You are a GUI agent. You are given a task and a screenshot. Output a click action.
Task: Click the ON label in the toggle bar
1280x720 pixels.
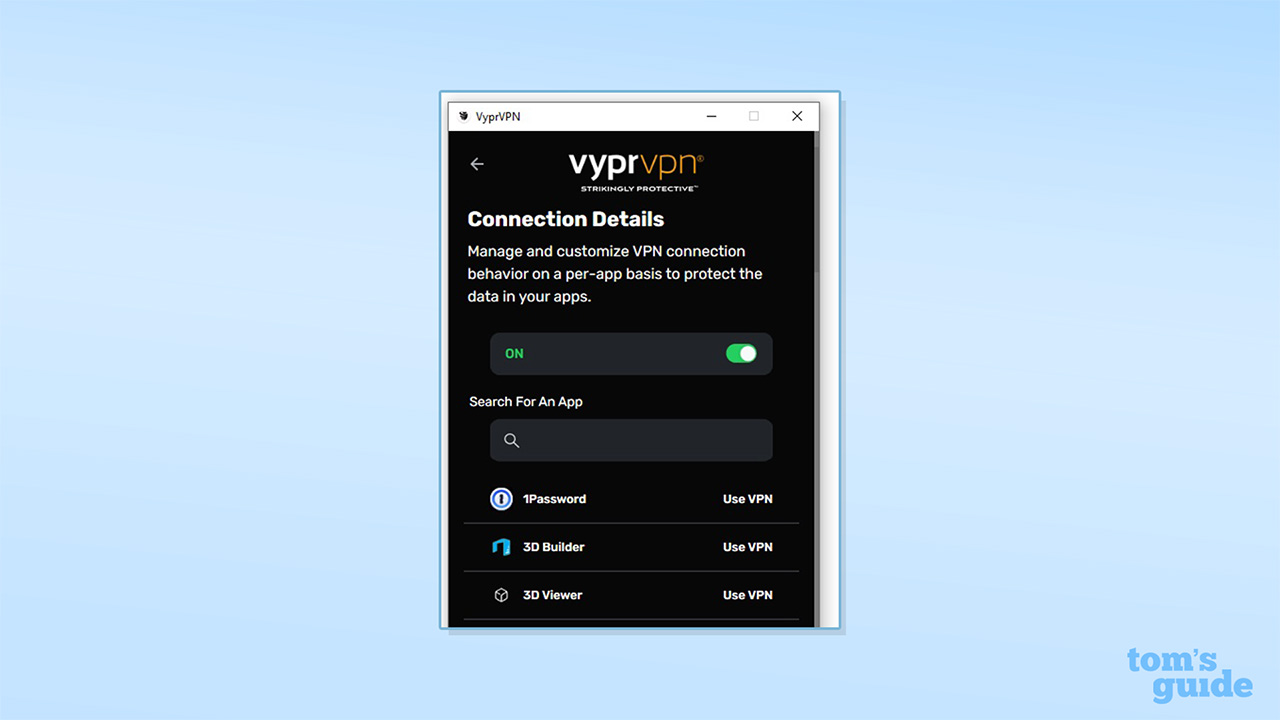[514, 354]
